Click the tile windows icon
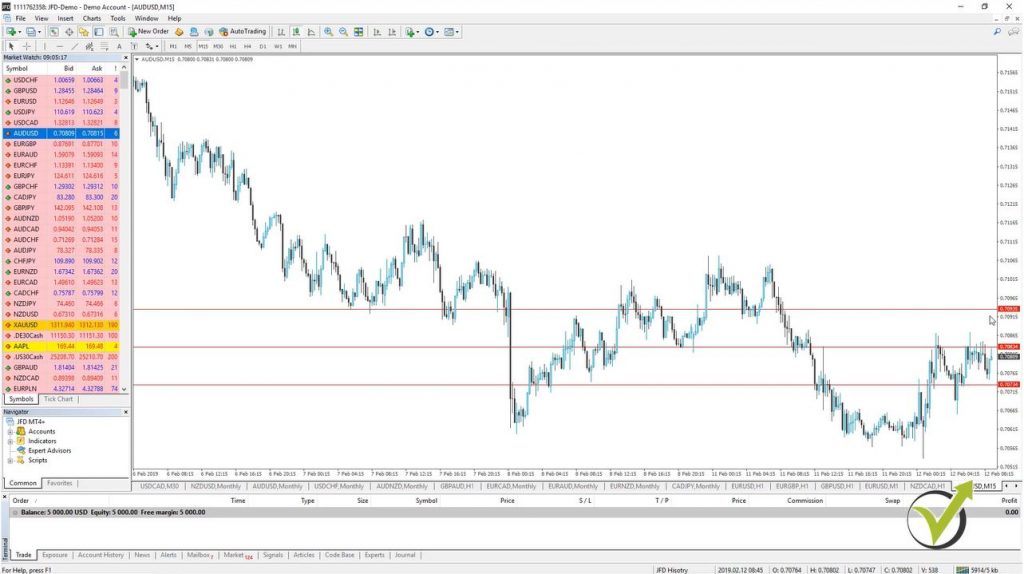The height and width of the screenshot is (574, 1024). (x=358, y=32)
